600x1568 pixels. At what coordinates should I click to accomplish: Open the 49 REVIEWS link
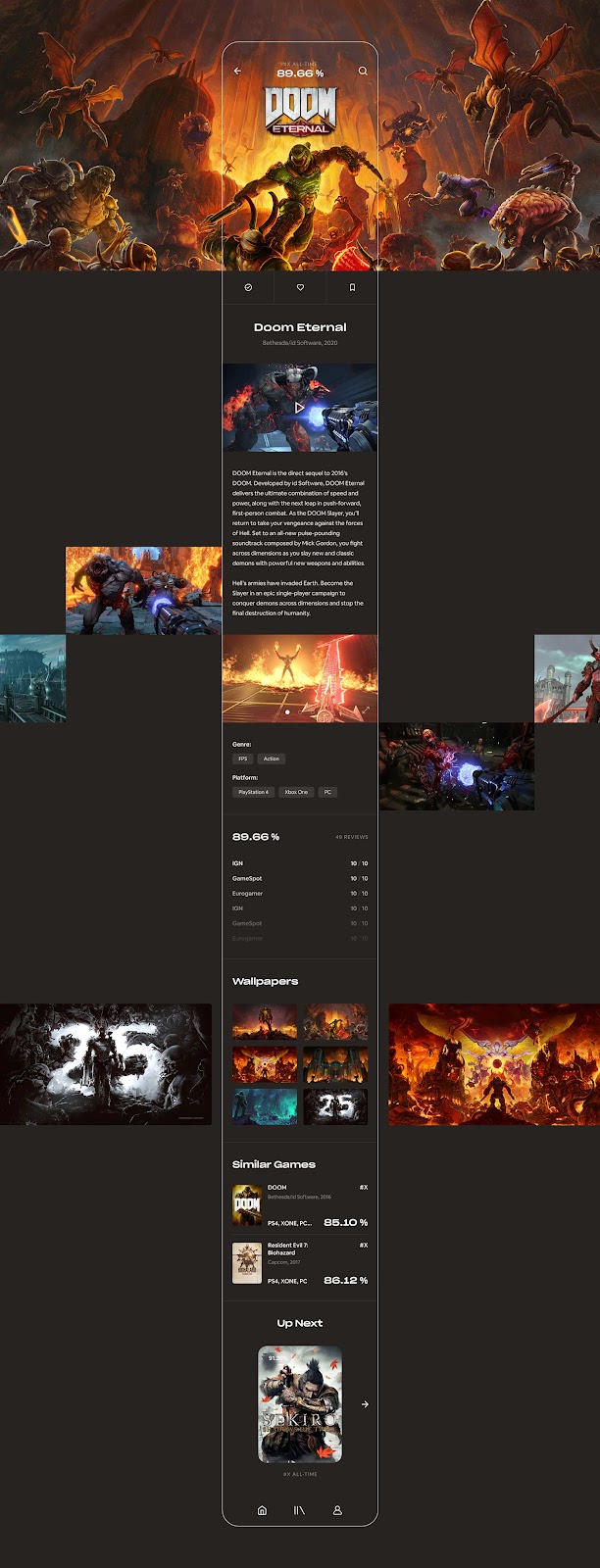pos(352,837)
